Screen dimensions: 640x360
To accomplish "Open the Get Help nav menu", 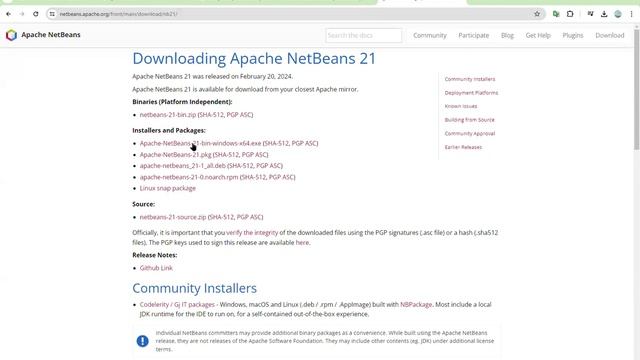I will point(538,36).
